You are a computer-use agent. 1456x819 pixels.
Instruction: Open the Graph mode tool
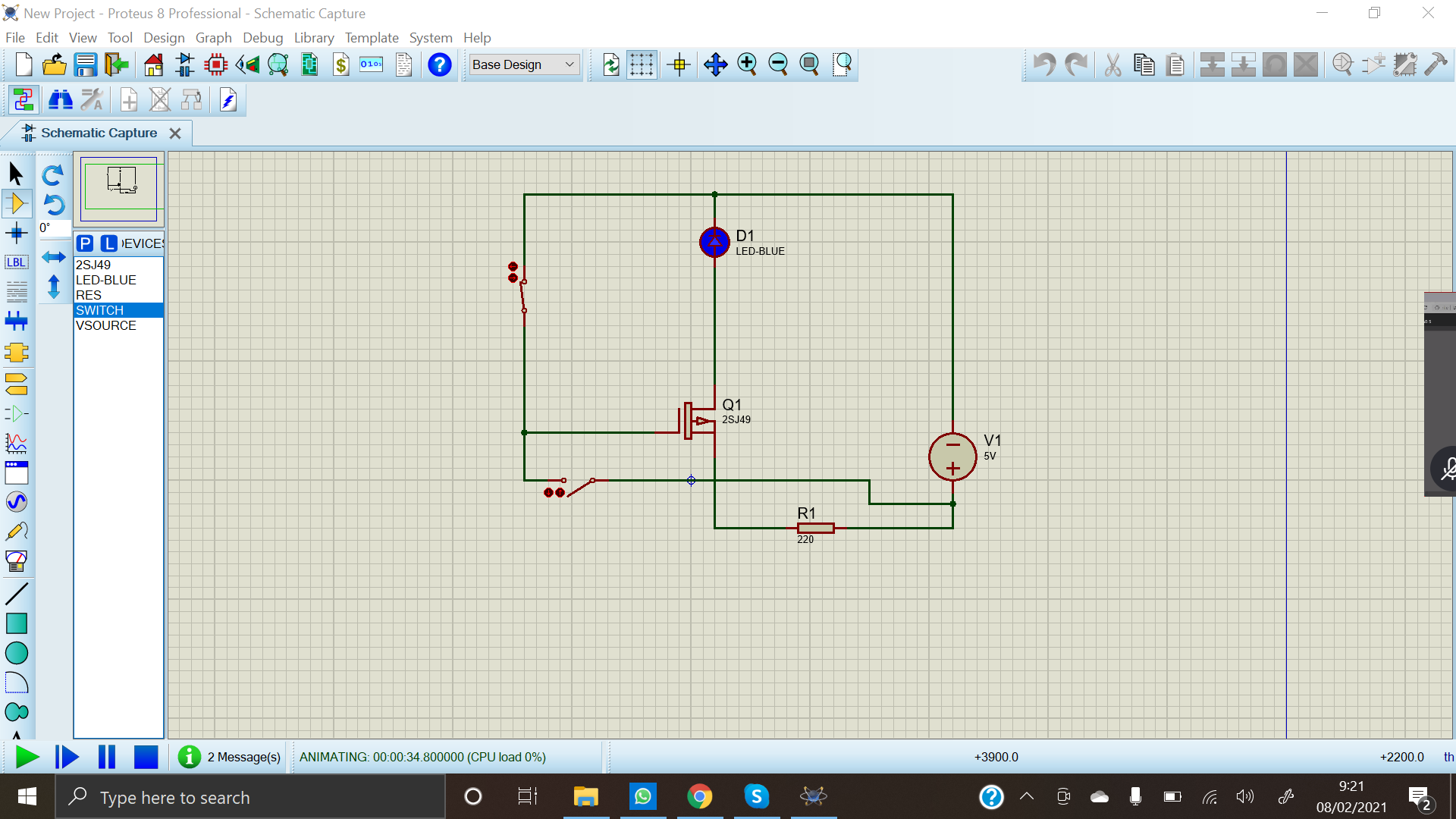point(17,443)
